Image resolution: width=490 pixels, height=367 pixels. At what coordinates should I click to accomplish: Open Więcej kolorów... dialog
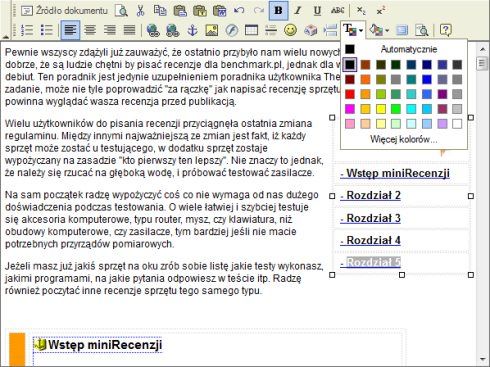pyautogui.click(x=404, y=139)
